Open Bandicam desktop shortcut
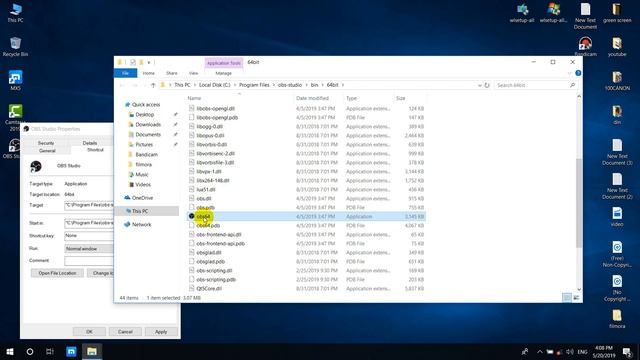Image resolution: width=640 pixels, height=360 pixels. pos(585,47)
